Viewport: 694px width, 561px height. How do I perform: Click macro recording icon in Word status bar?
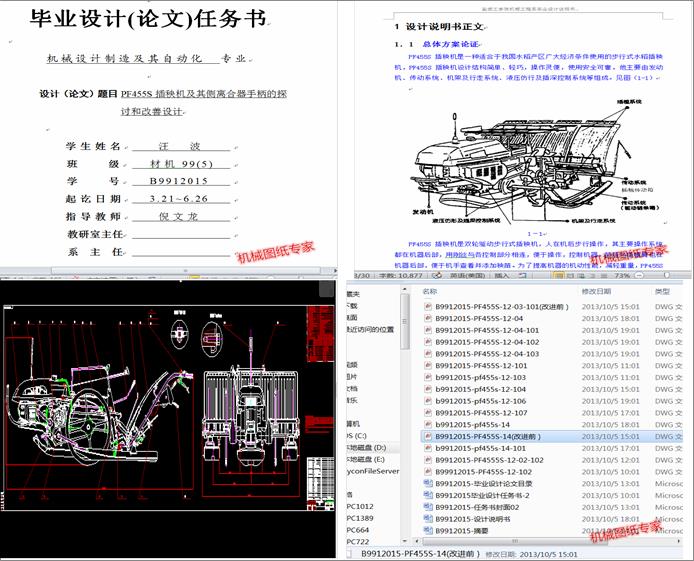coord(523,276)
